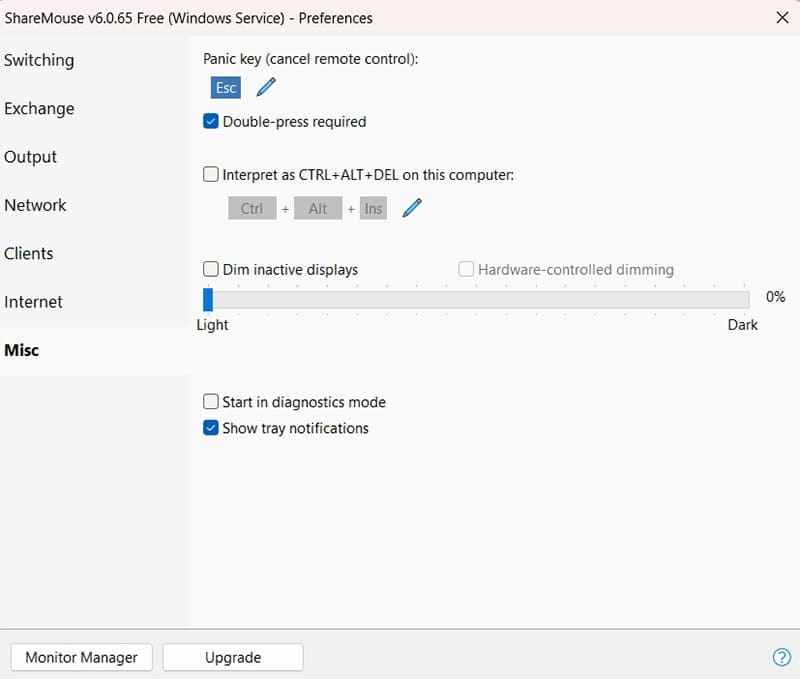Select the Output tab
Screen dimensions: 800x679
[x=31, y=157]
